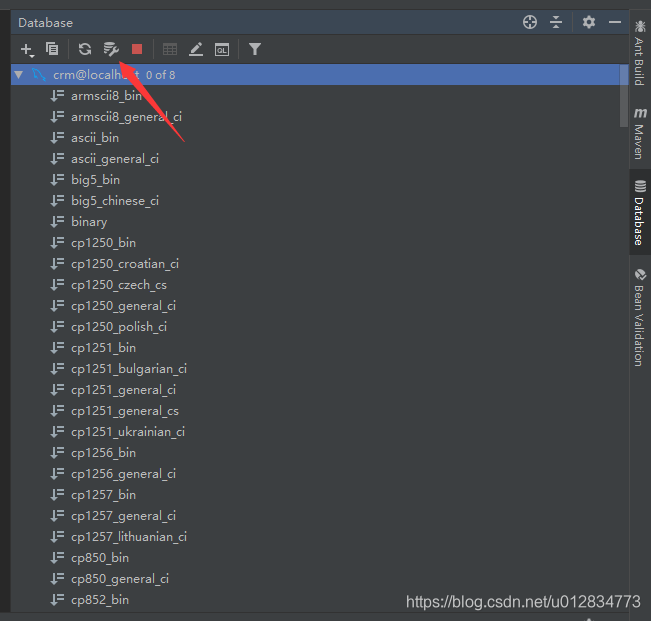This screenshot has height=621, width=651.
Task: Select the cp1257_bin collation
Action: point(103,495)
